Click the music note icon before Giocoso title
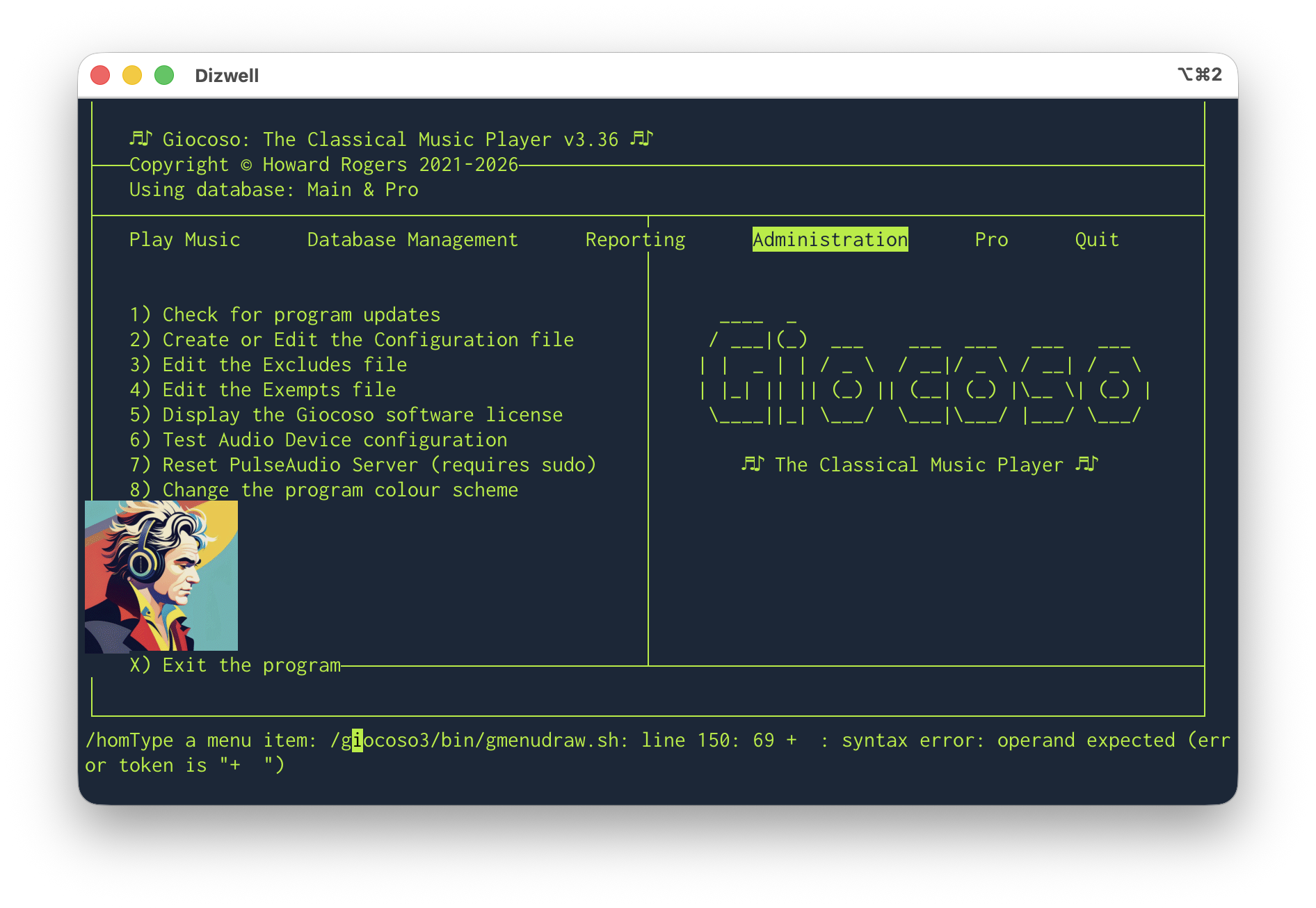The width and height of the screenshot is (1316, 908). coord(141,139)
